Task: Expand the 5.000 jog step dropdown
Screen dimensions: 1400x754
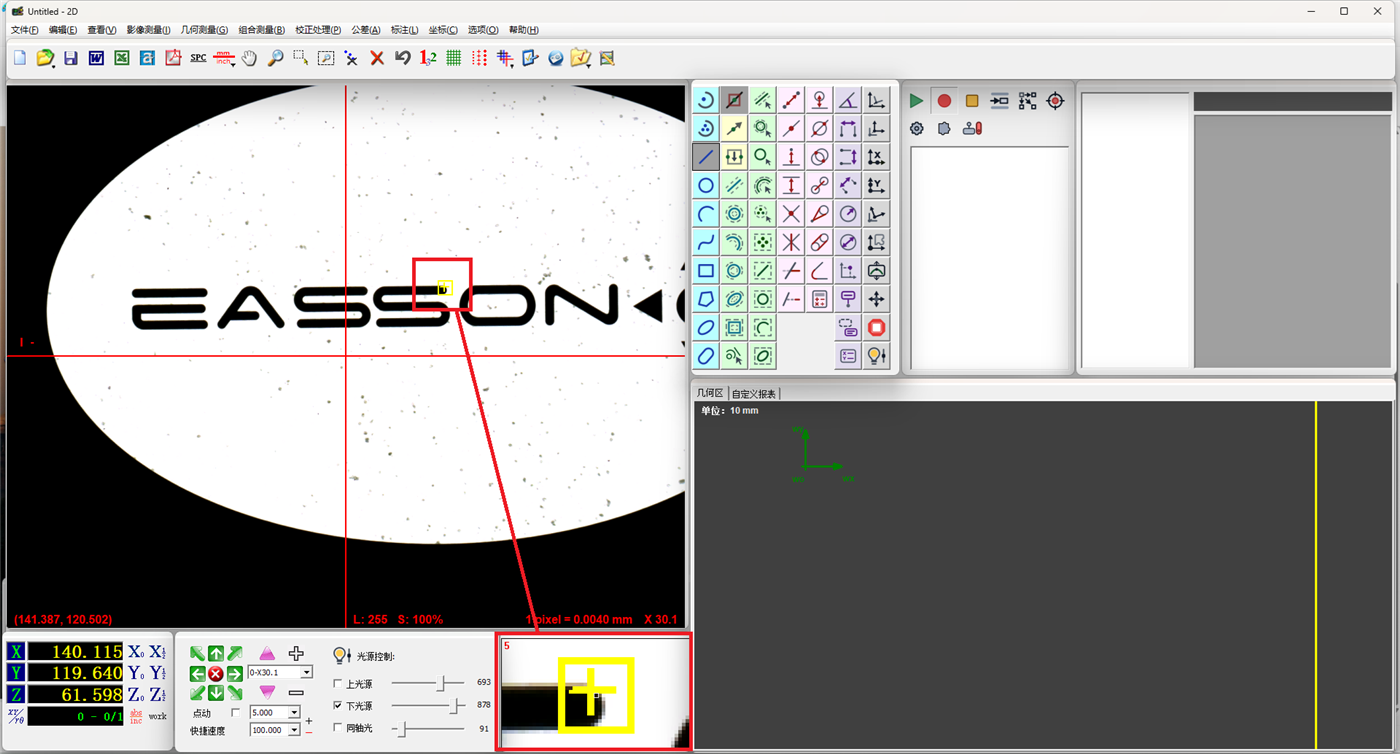Action: pos(294,713)
